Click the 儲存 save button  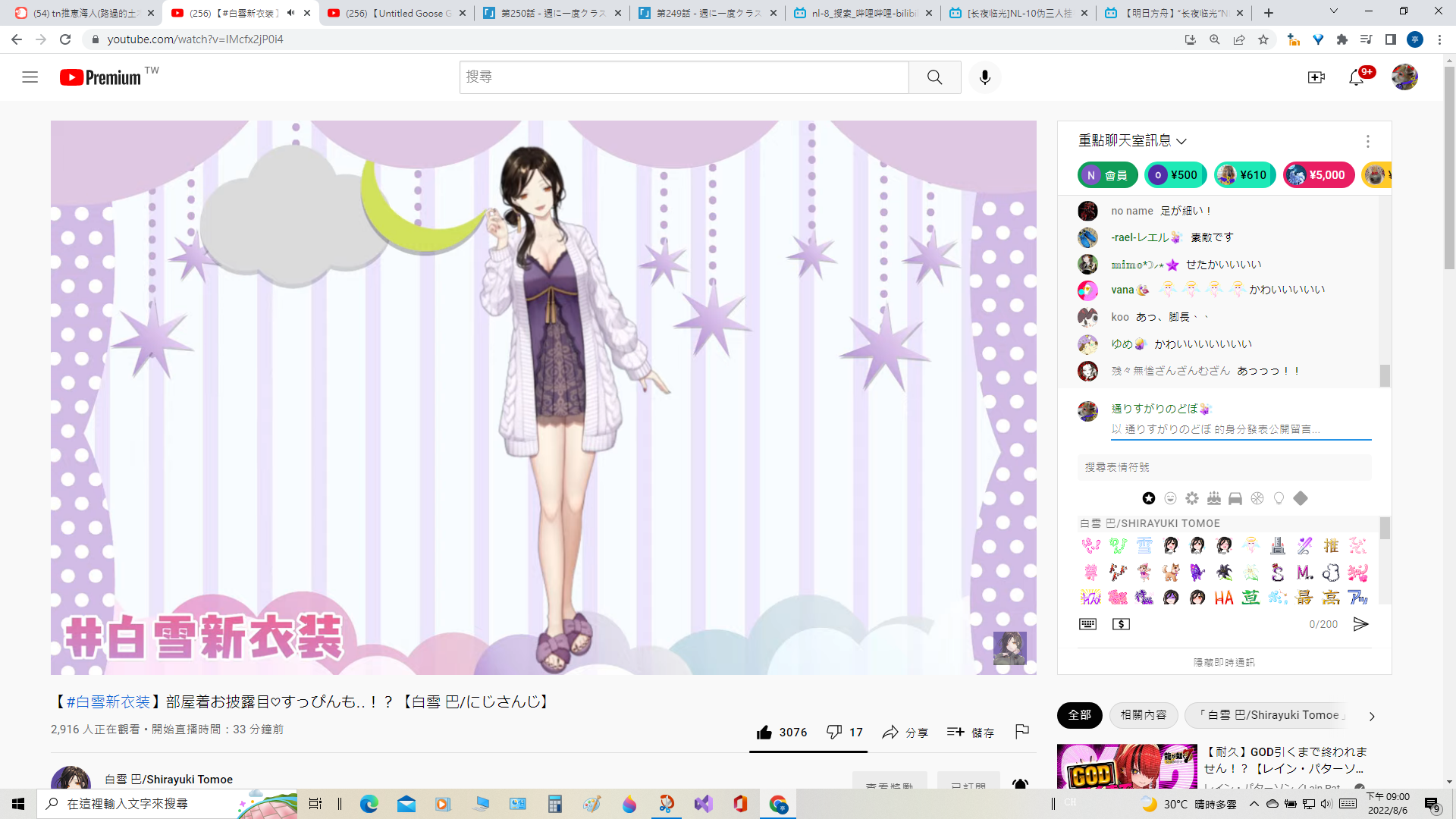pyautogui.click(x=971, y=733)
